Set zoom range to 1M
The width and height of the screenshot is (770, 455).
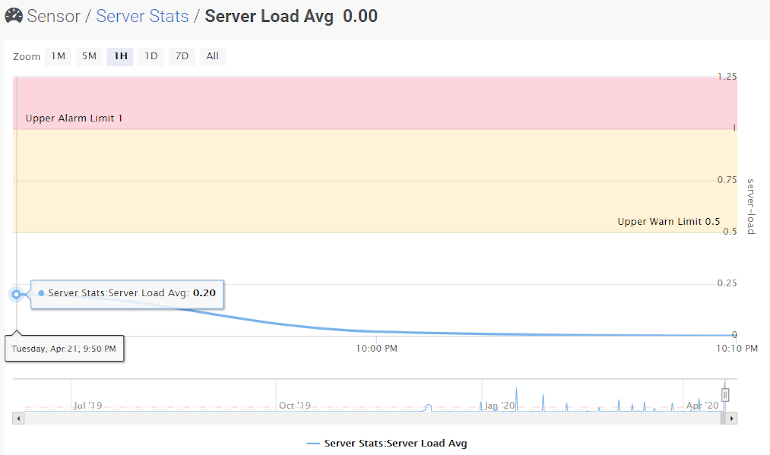58,56
